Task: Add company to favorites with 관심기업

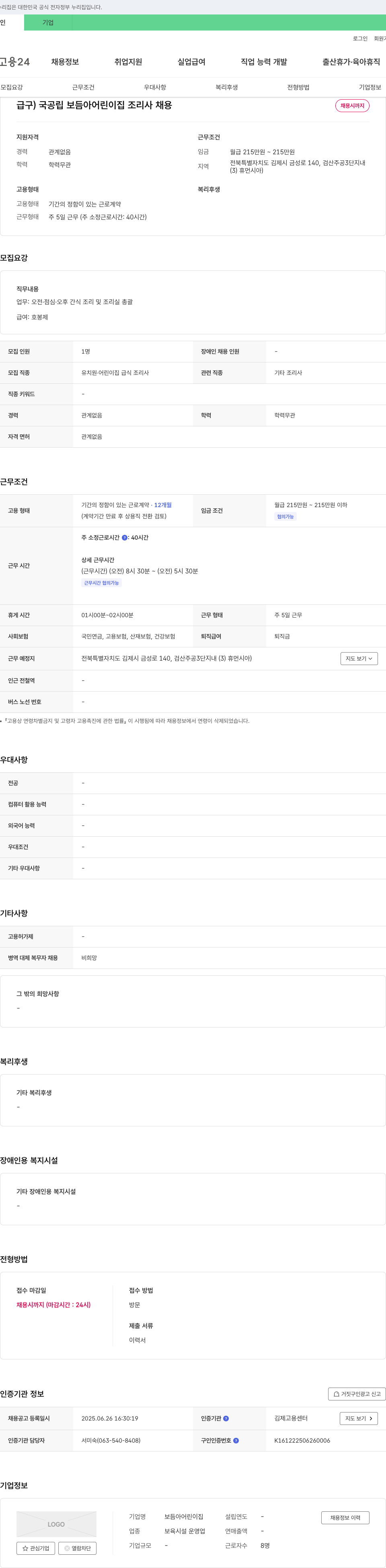Action: [36, 1549]
